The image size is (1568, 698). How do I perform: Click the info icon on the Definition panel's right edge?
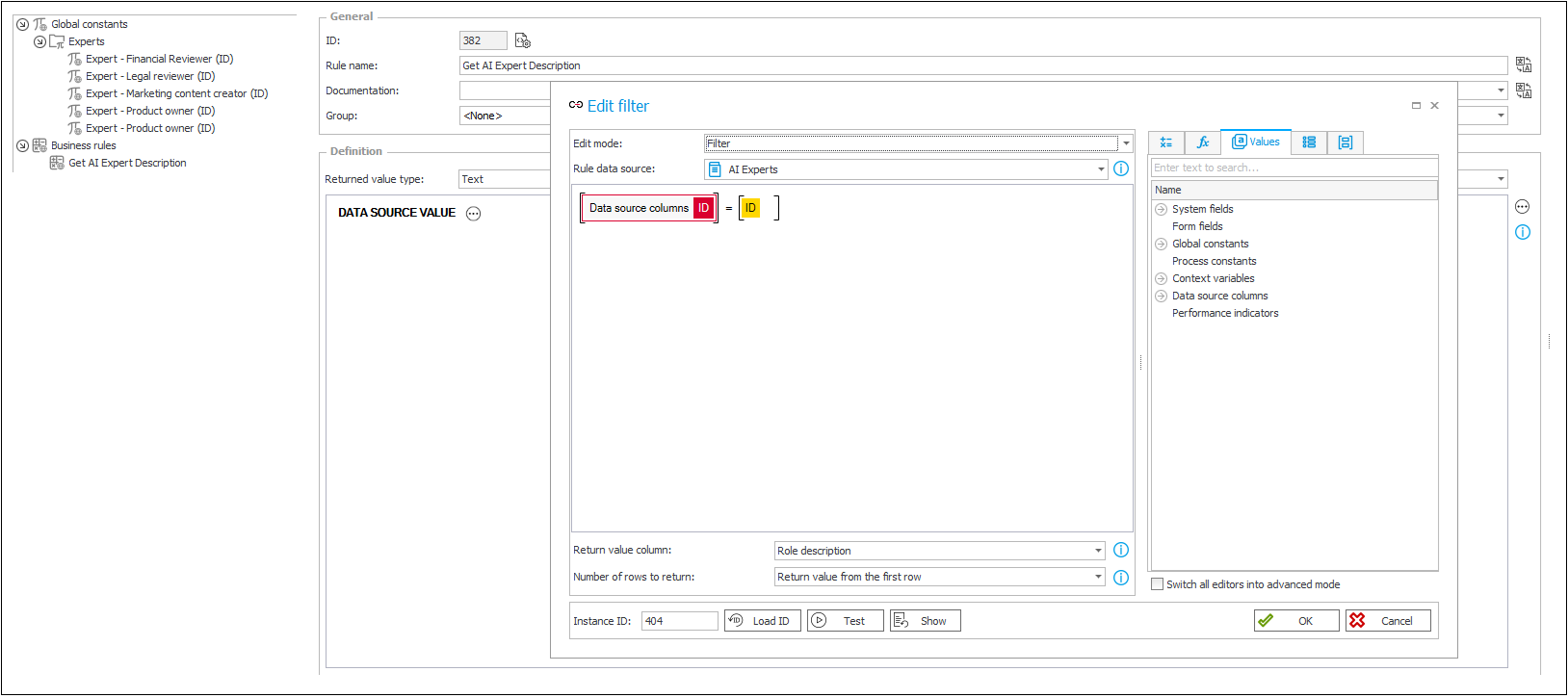pos(1522,232)
